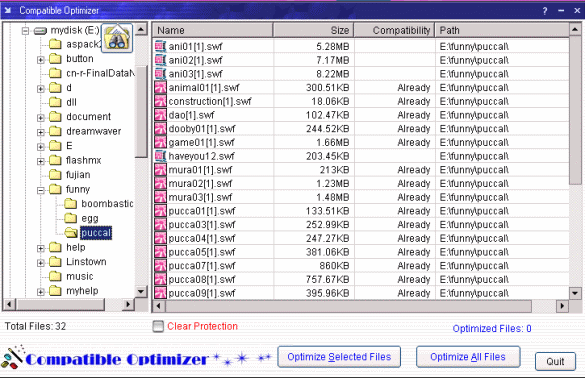Click the pucca09[1].swf file icon
Image resolution: width=585 pixels, height=378 pixels.
160,293
